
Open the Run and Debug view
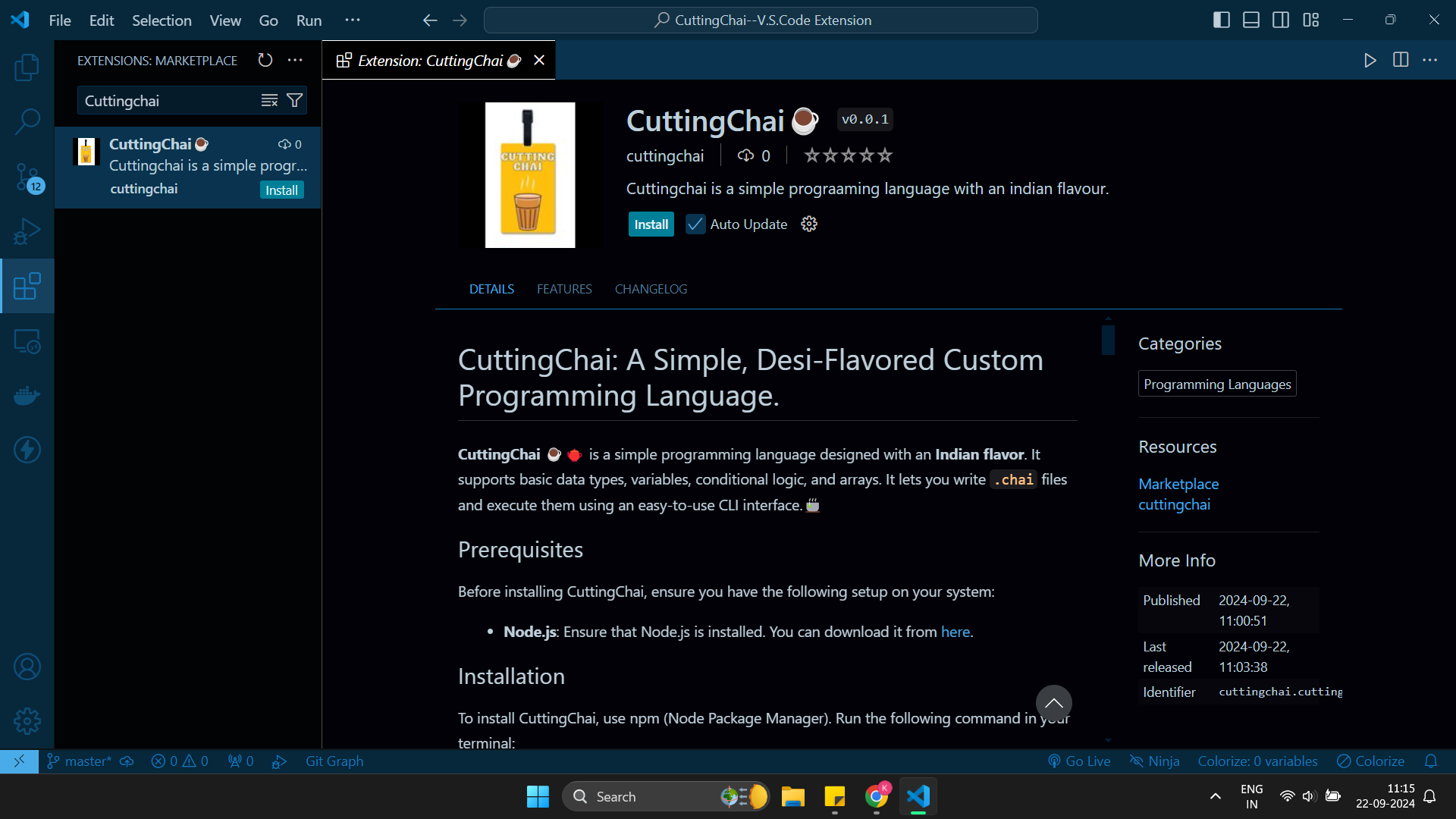[x=27, y=231]
